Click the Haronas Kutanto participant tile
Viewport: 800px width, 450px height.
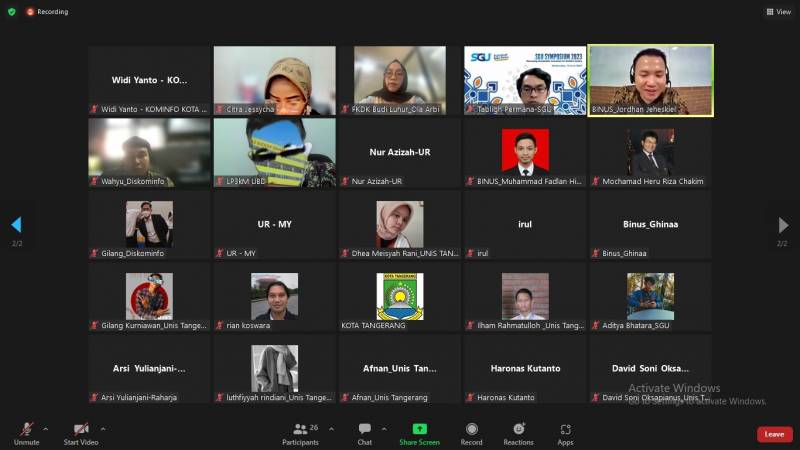click(x=525, y=369)
